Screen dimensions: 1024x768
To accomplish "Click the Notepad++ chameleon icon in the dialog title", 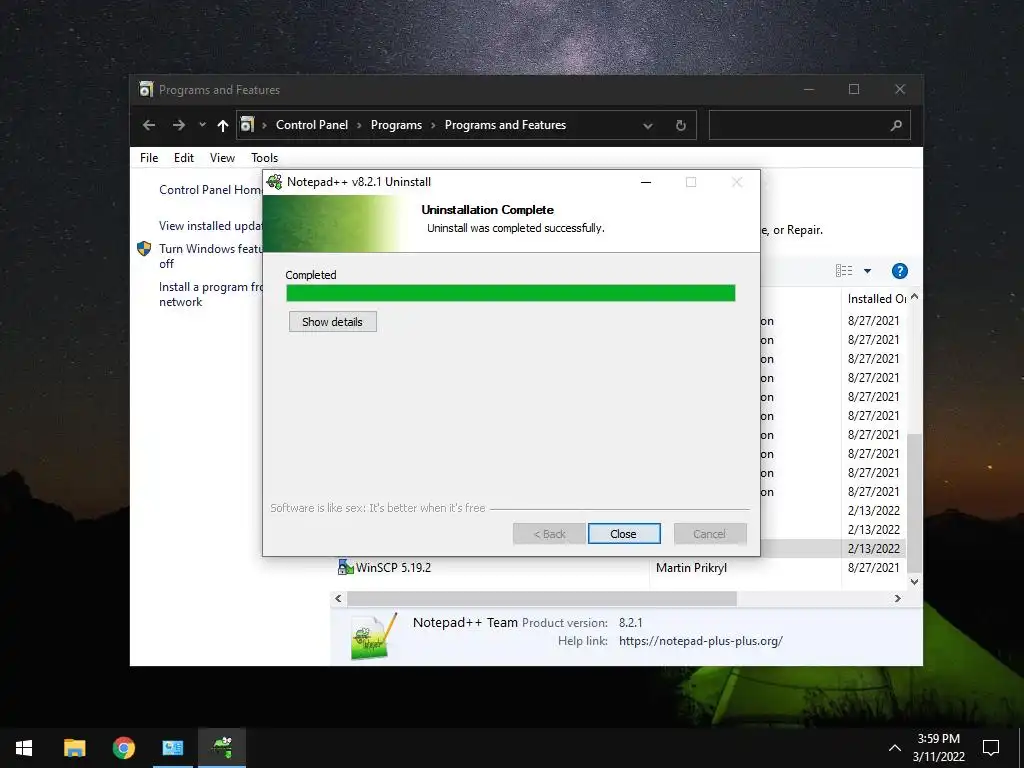I will 275,182.
